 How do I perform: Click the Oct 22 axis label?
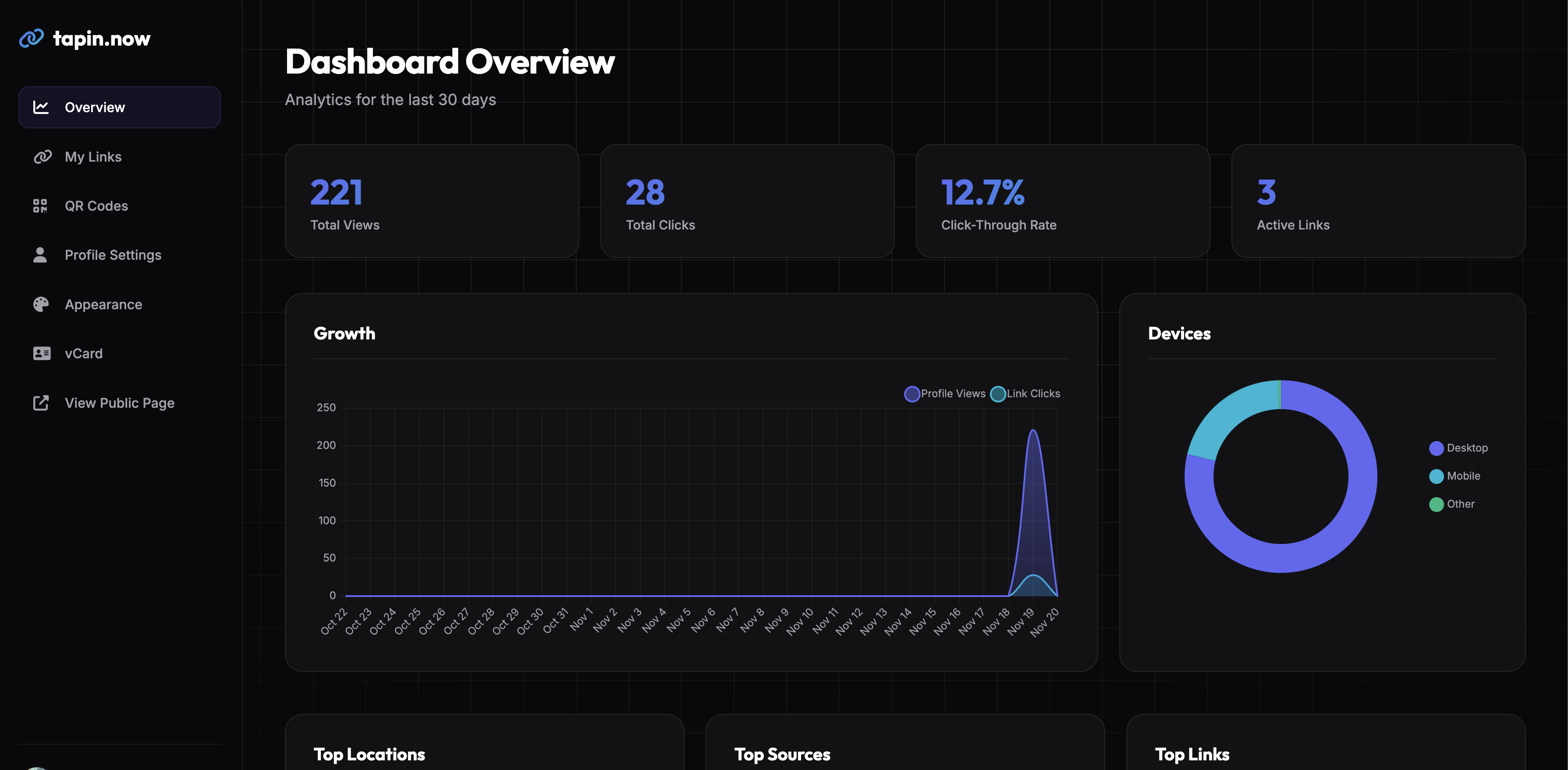click(x=333, y=621)
